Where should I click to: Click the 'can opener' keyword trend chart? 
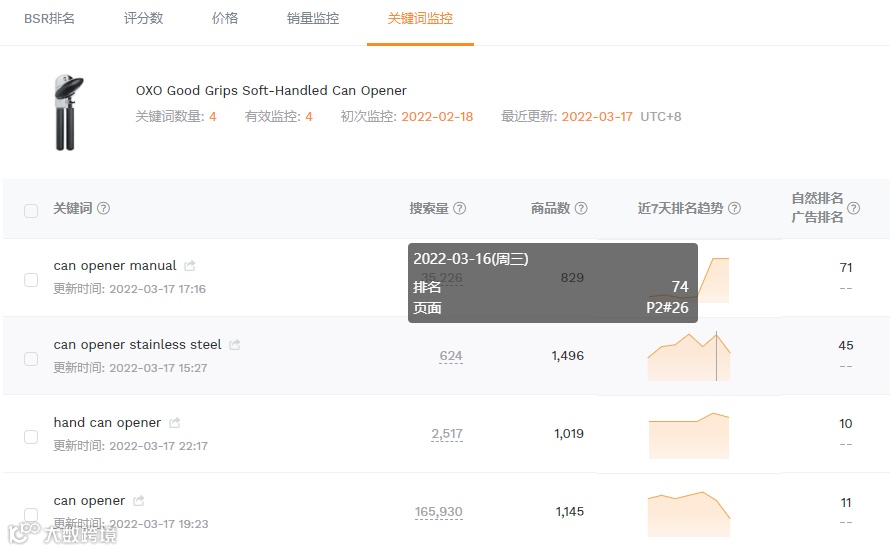(689, 514)
